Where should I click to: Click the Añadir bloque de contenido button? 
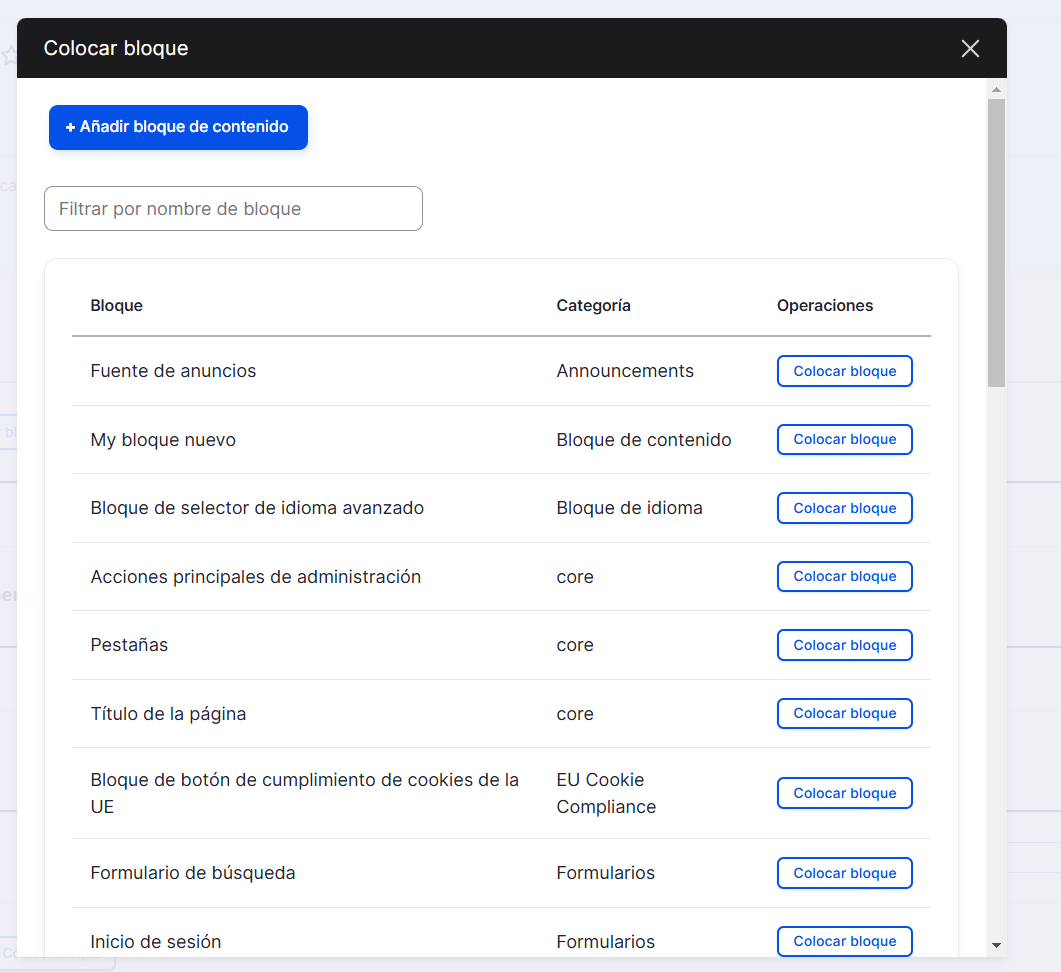click(178, 127)
